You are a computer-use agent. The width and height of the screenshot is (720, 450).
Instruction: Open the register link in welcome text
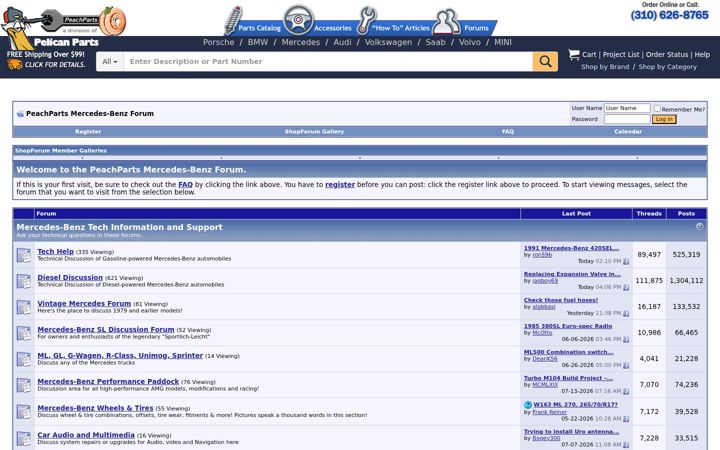(x=340, y=185)
